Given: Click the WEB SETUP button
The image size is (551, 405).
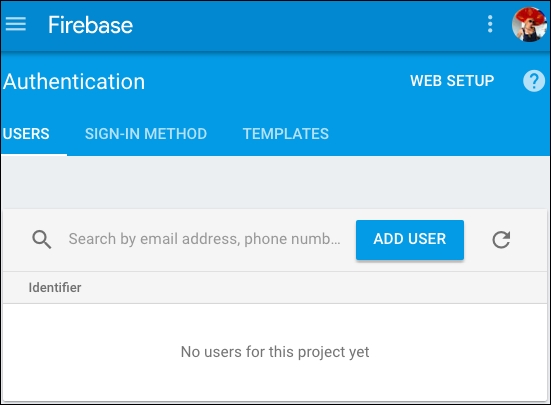Looking at the screenshot, I should 452,81.
